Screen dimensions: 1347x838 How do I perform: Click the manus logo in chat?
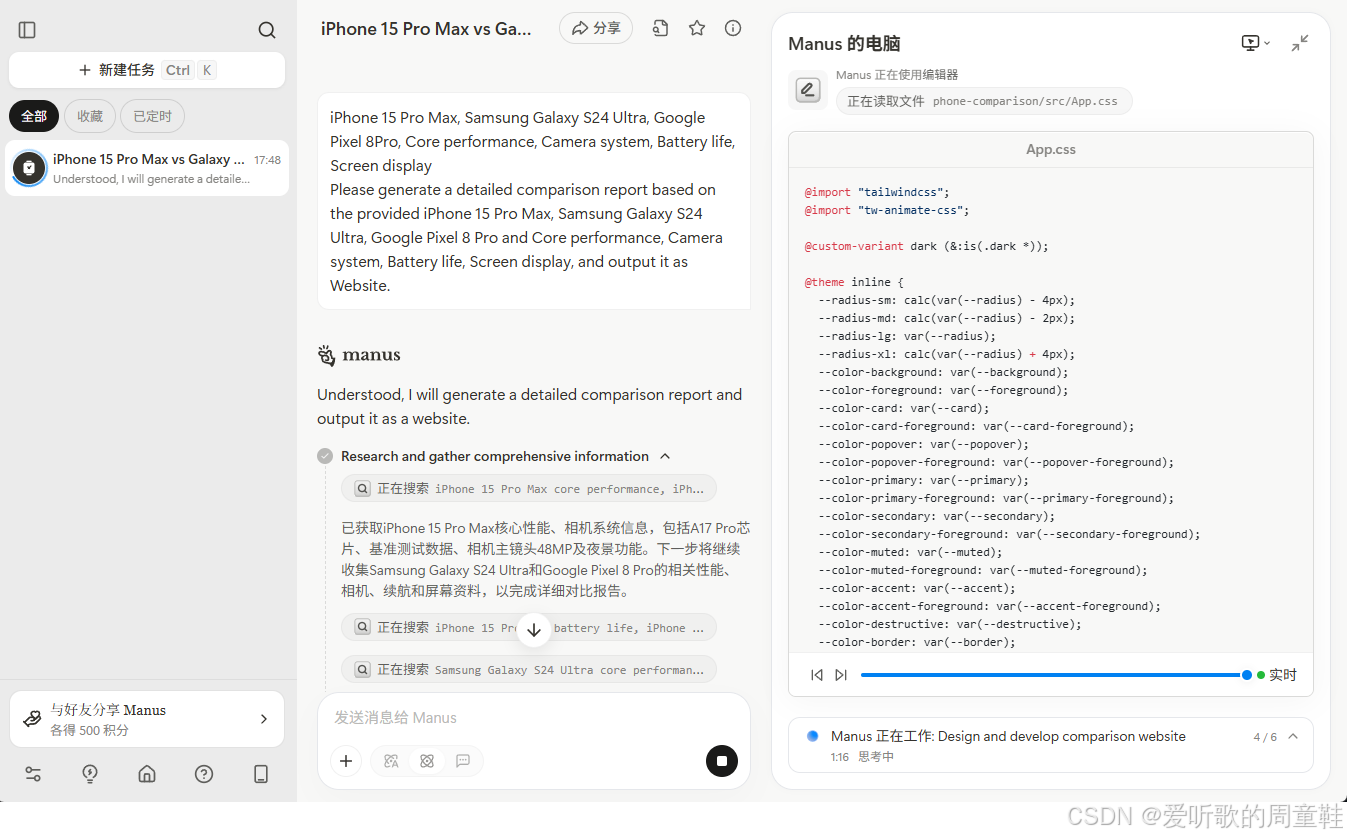click(359, 355)
